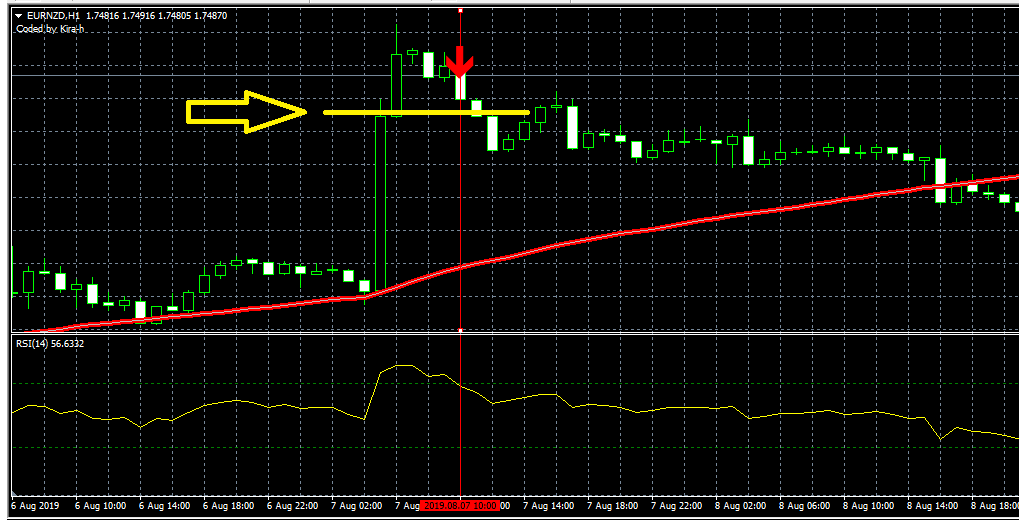Click the '8 Aug 02:00' time axis label
Image resolution: width=1020 pixels, height=520 pixels.
point(741,506)
